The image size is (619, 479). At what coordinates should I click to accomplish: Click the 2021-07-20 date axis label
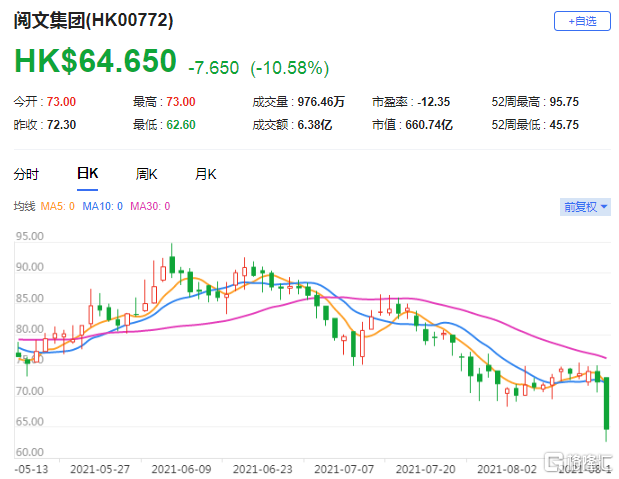(426, 469)
